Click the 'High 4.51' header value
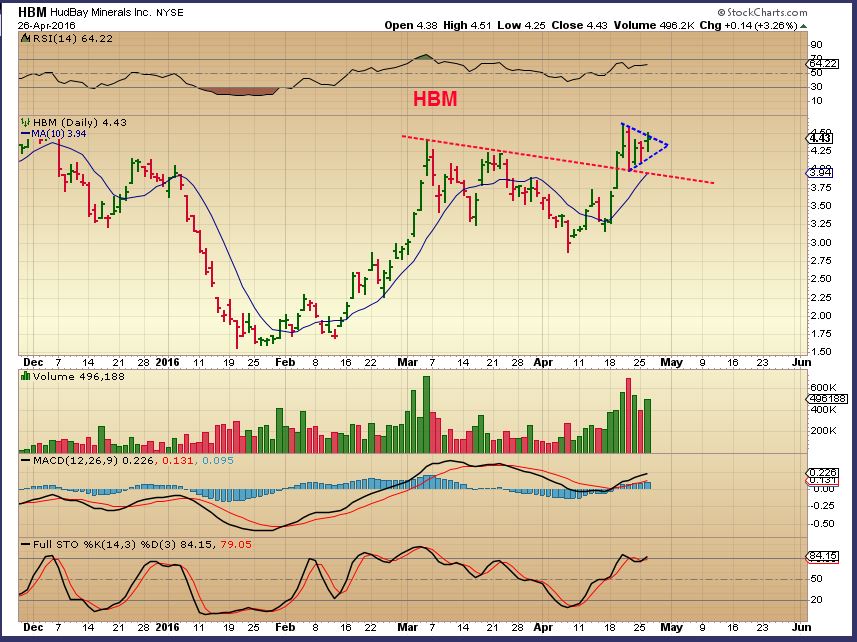The width and height of the screenshot is (857, 642). (467, 25)
